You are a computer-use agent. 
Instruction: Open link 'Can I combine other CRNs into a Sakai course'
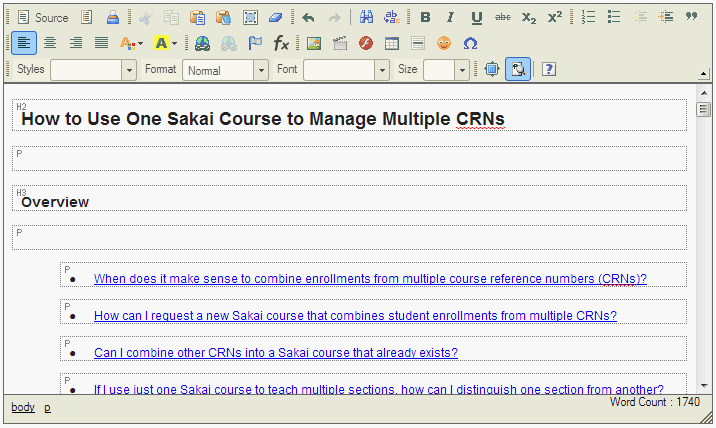[x=276, y=353]
